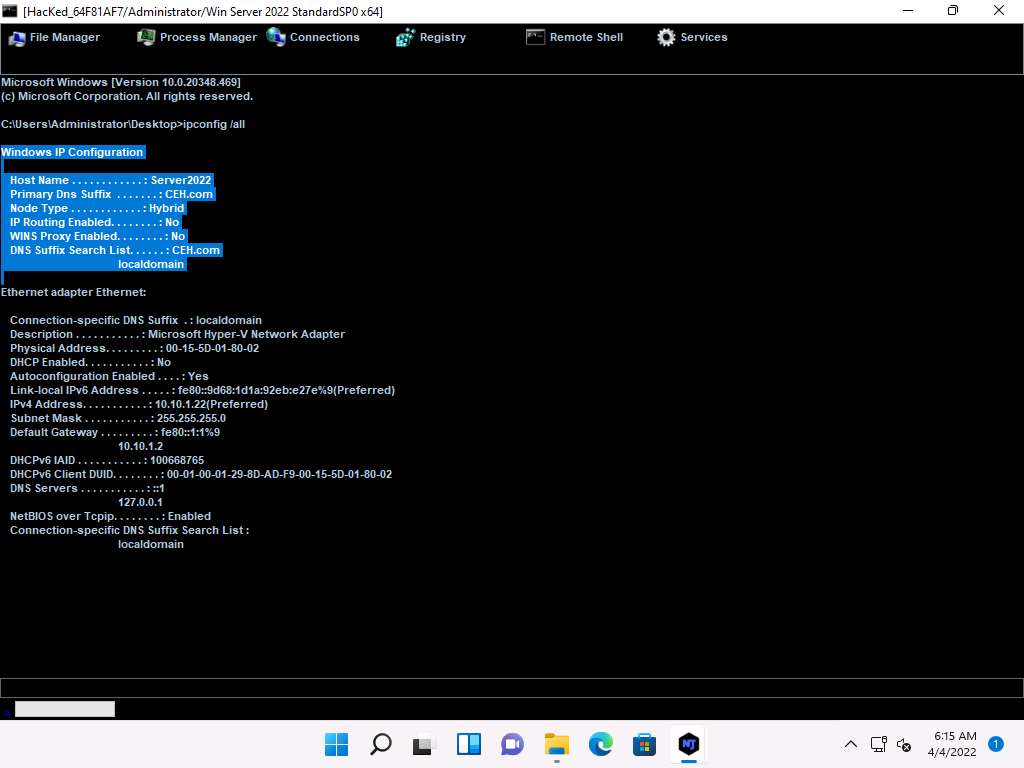Click the muted volume tray icon
The image size is (1024, 768).
point(904,744)
